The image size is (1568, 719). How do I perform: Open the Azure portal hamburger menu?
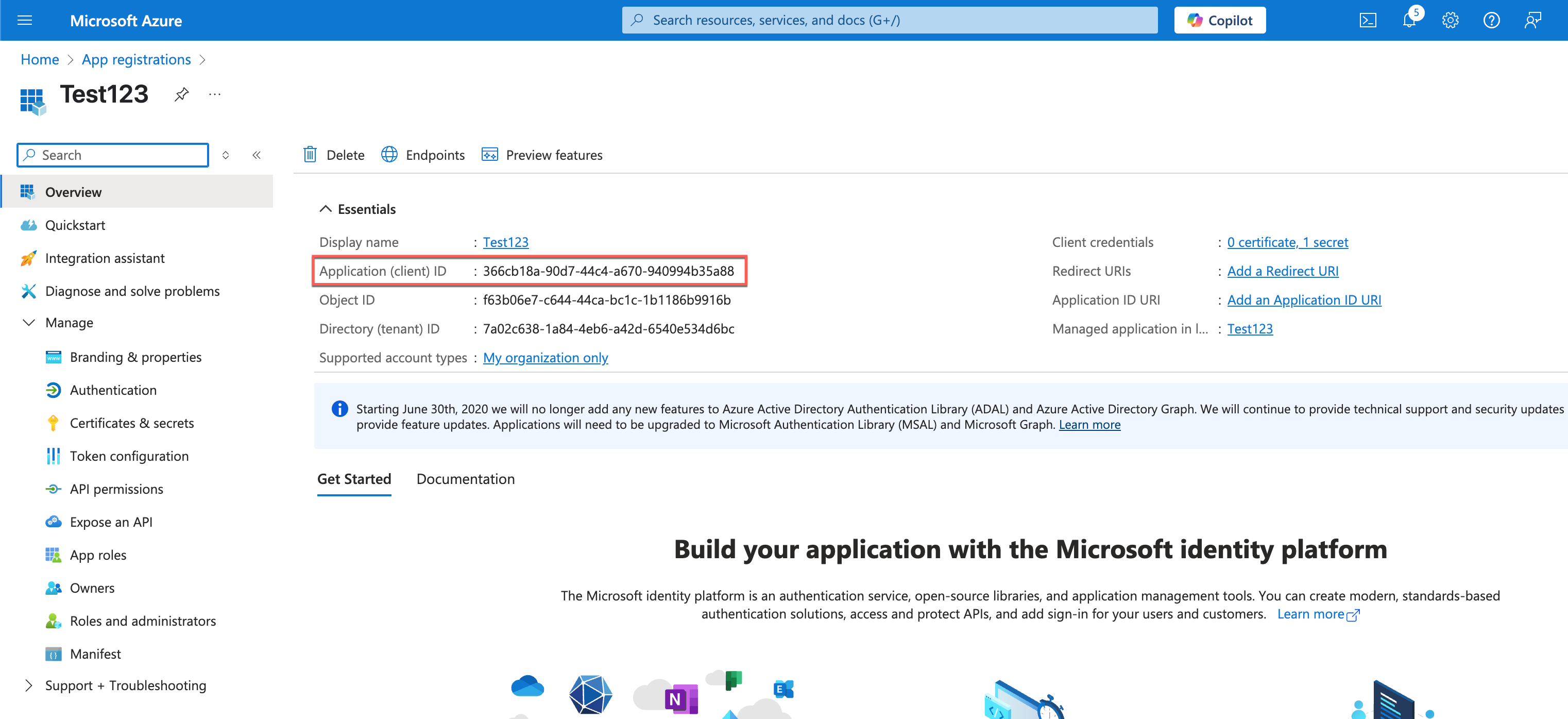pos(25,20)
